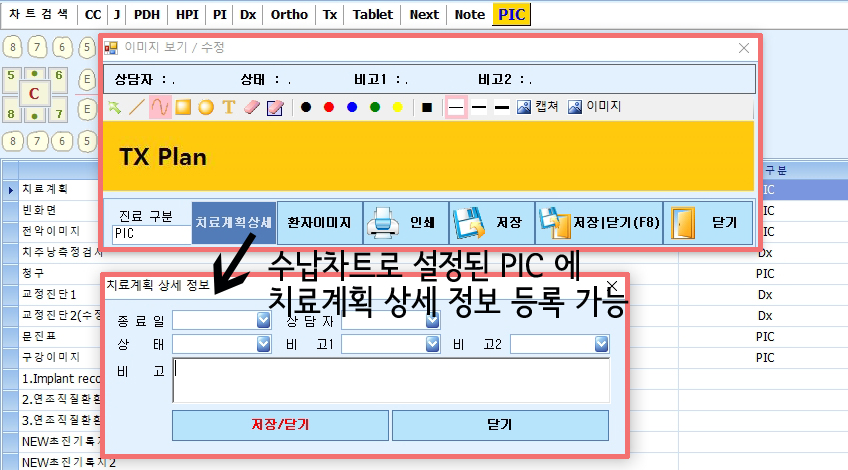The image size is (848, 470).
Task: Toggle the green quadrant 5 button
Action: 11,75
